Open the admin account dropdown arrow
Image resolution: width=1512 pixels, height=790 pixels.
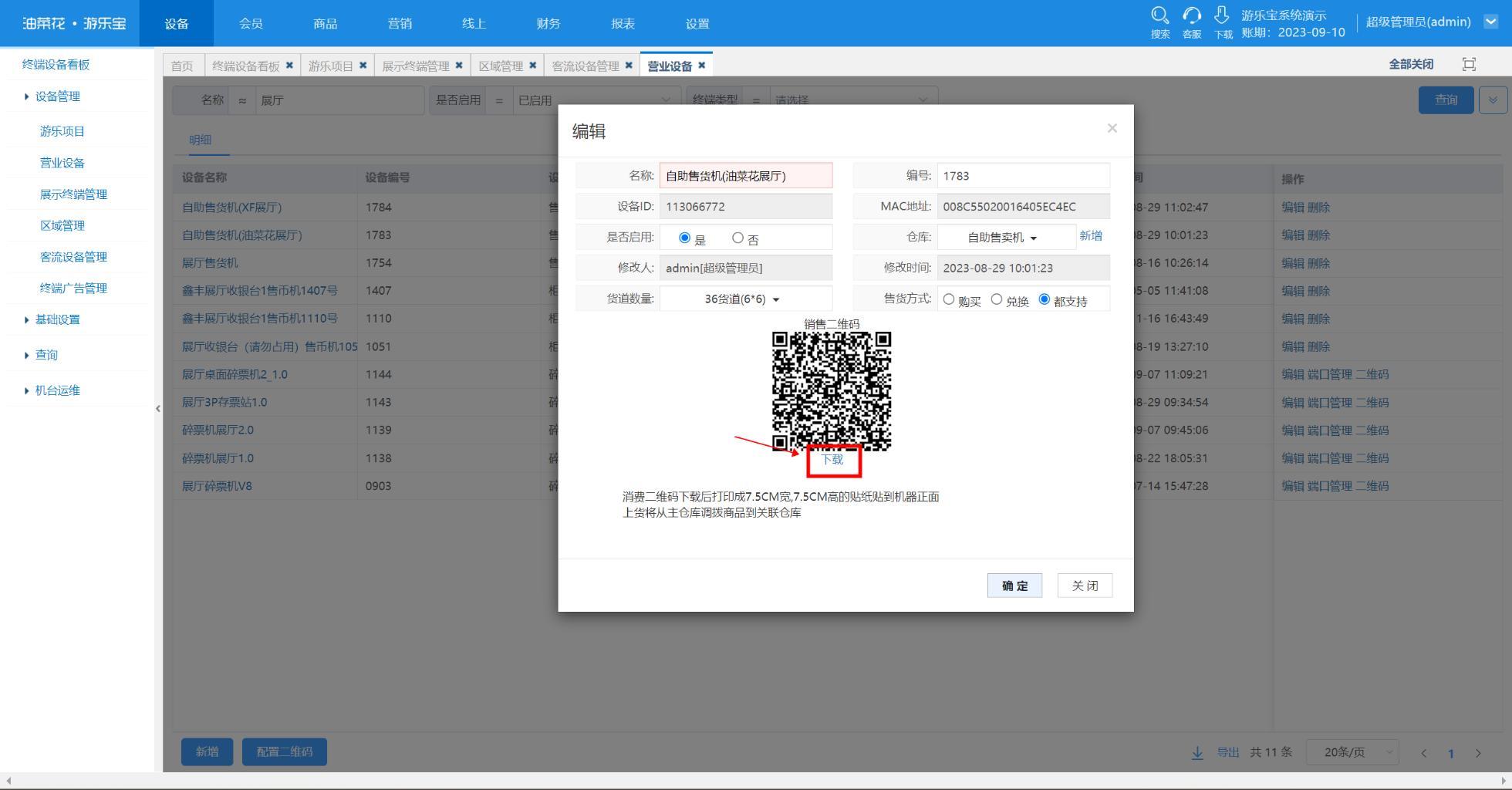pyautogui.click(x=1490, y=22)
